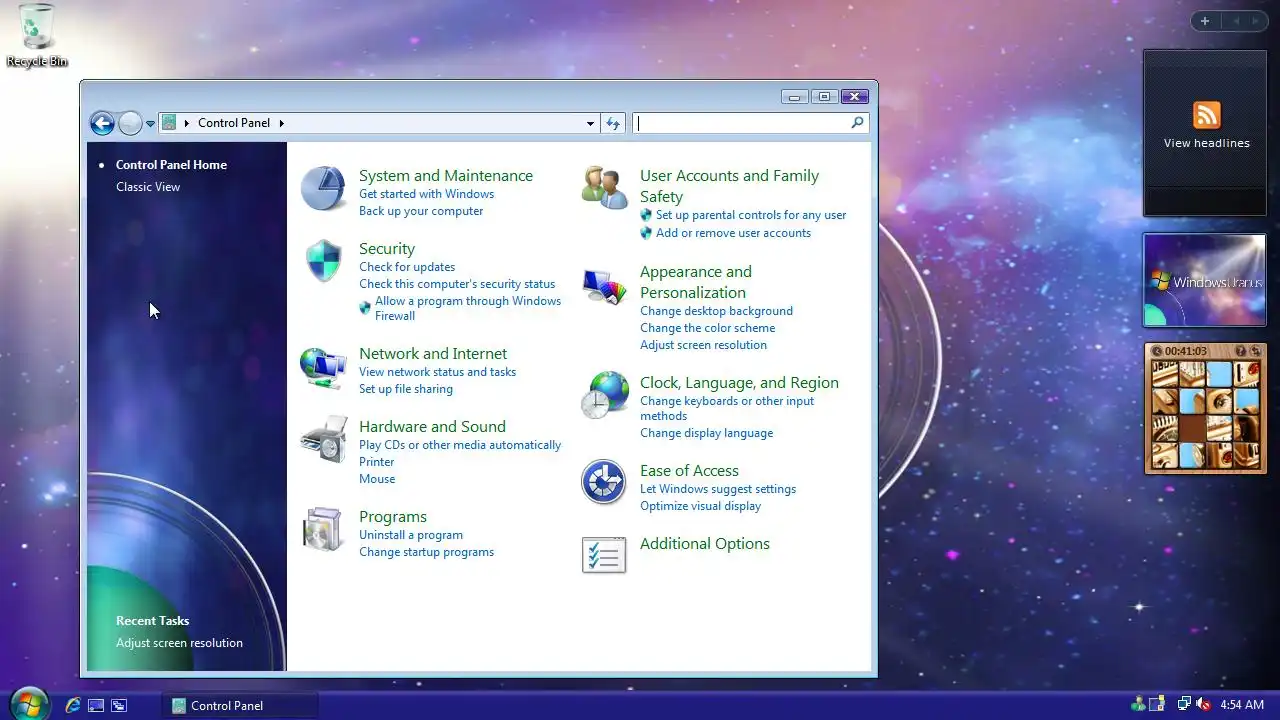Click Change display language
Screen dimensions: 1280x720
click(x=706, y=433)
